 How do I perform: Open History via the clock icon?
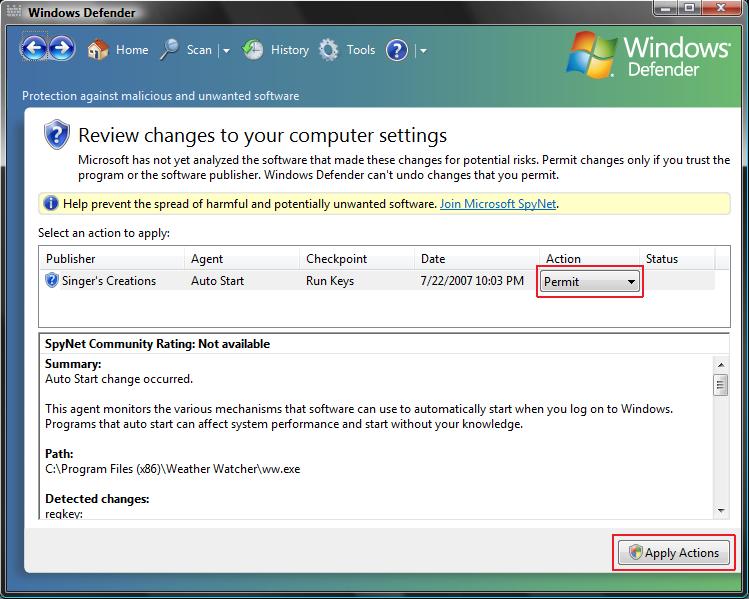point(252,50)
